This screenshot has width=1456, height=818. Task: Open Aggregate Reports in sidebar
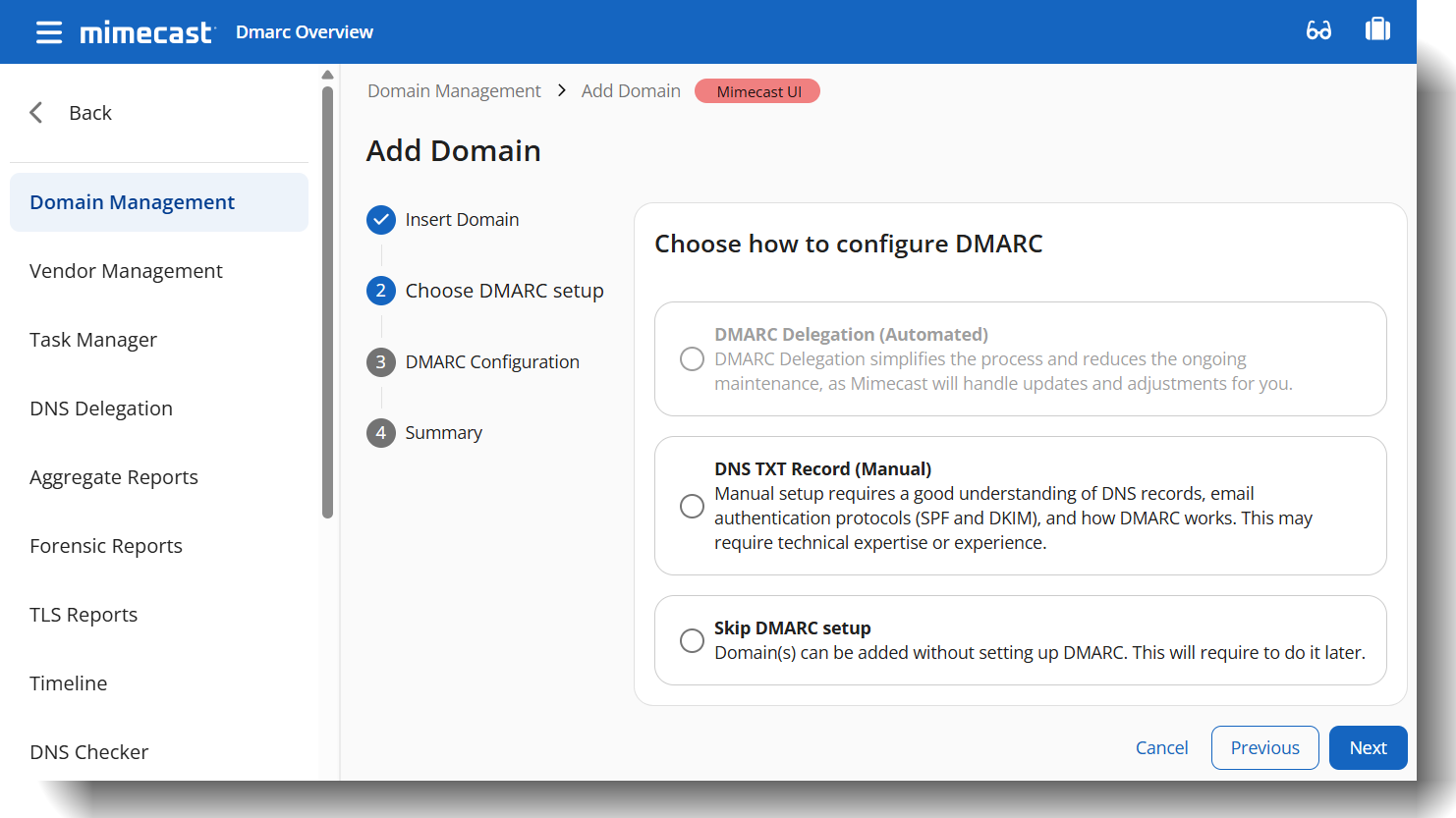(114, 477)
